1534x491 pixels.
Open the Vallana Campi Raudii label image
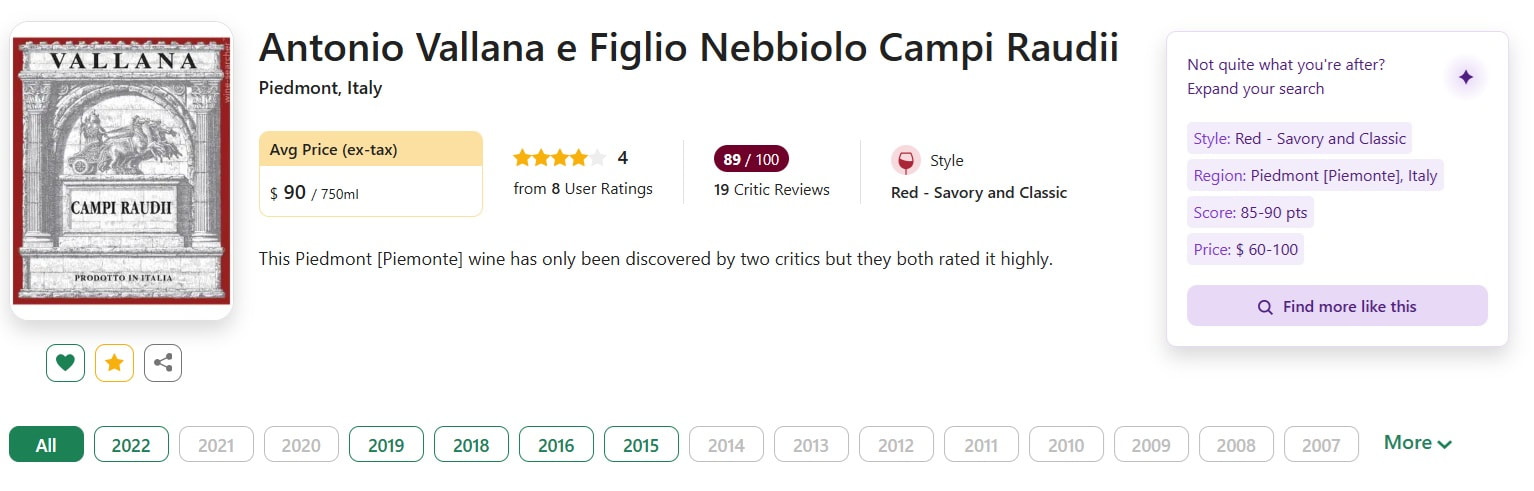coord(121,170)
